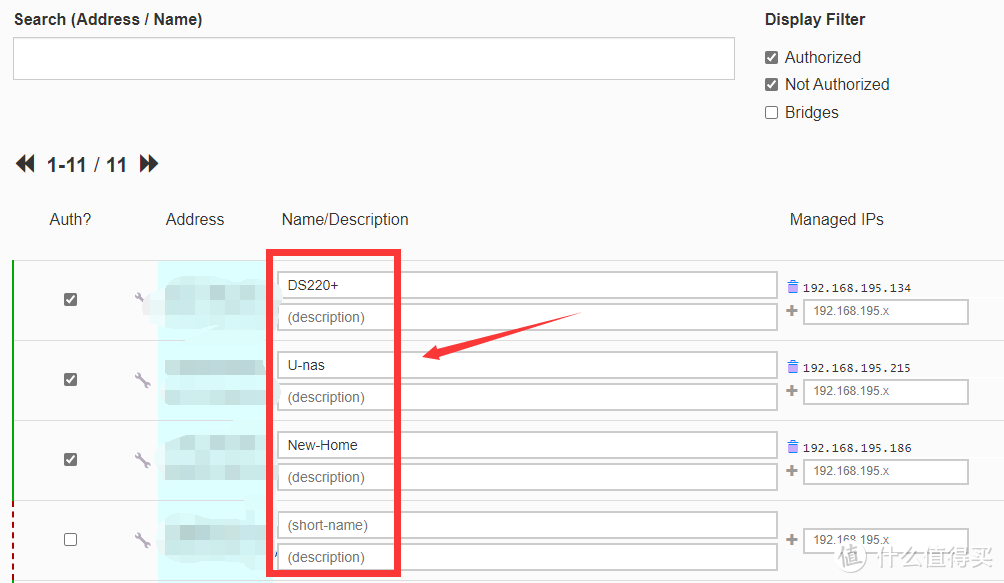Go to previous page of members

pos(25,164)
